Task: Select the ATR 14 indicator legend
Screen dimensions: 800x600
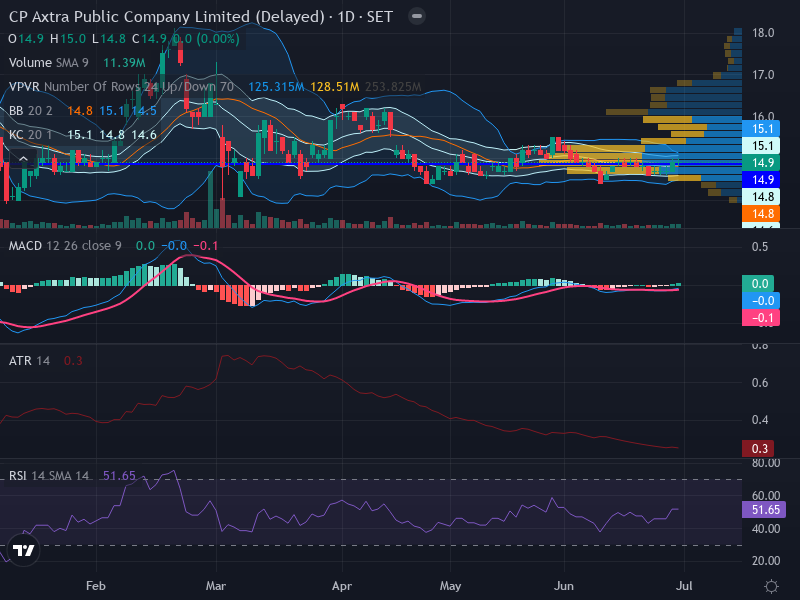Action: pos(30,361)
